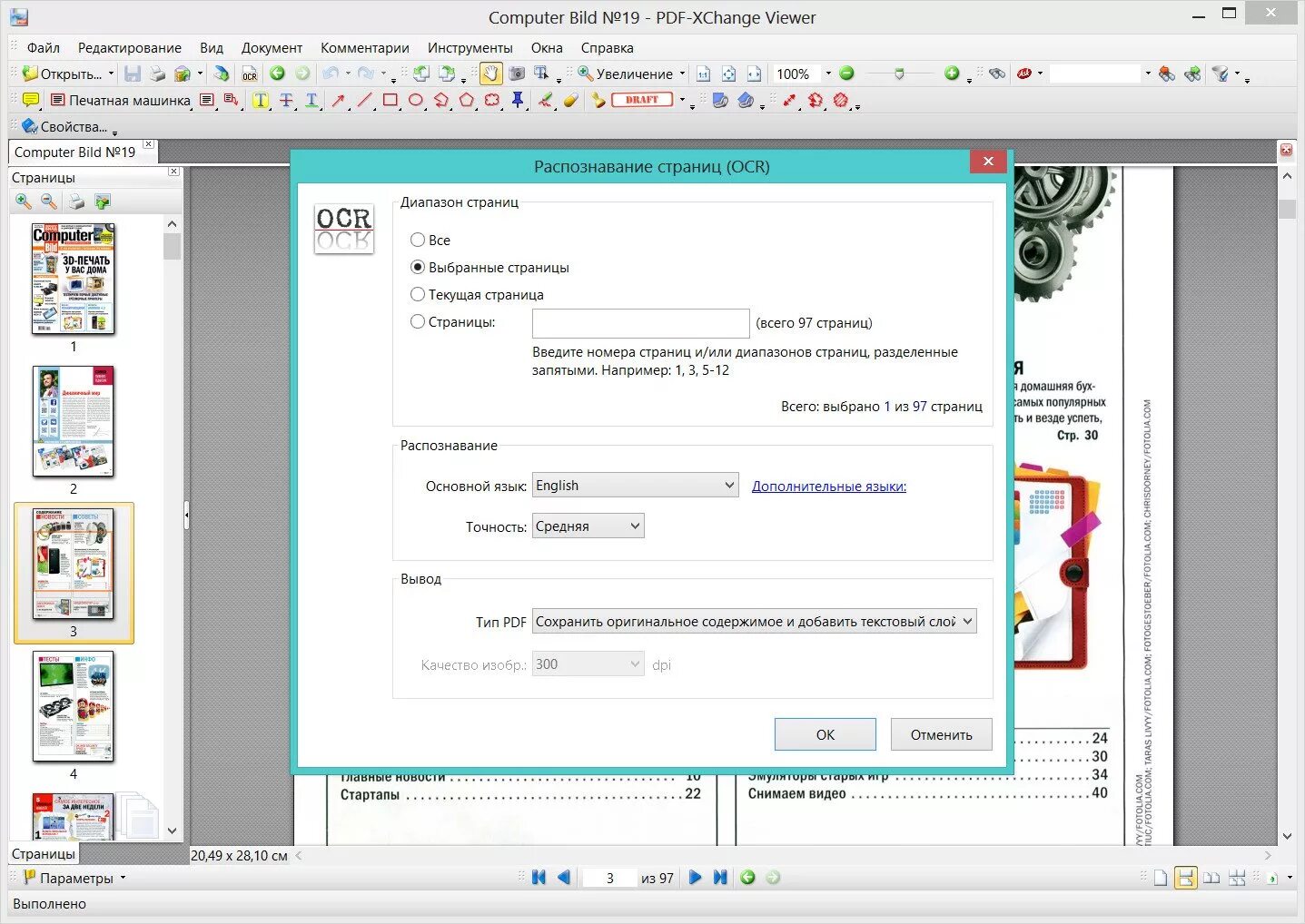
Task: Open the 100% zoom level dropdown
Action: point(827,74)
